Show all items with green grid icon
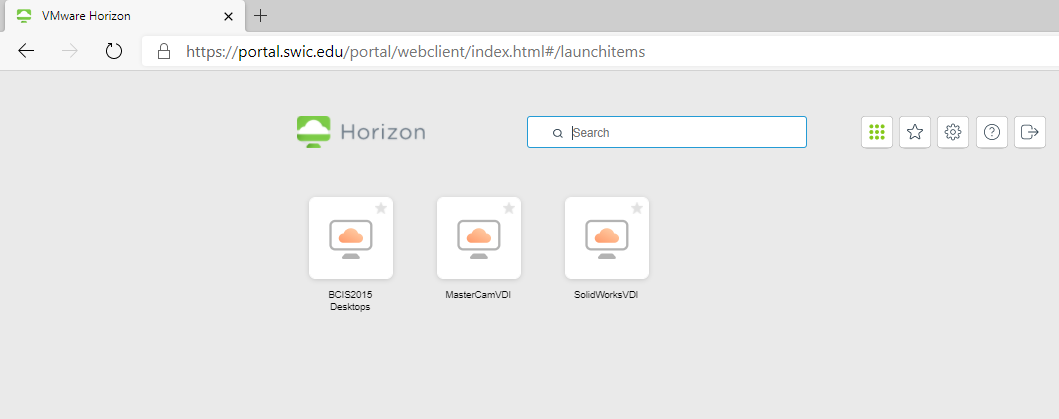Image resolution: width=1059 pixels, height=419 pixels. tap(877, 132)
